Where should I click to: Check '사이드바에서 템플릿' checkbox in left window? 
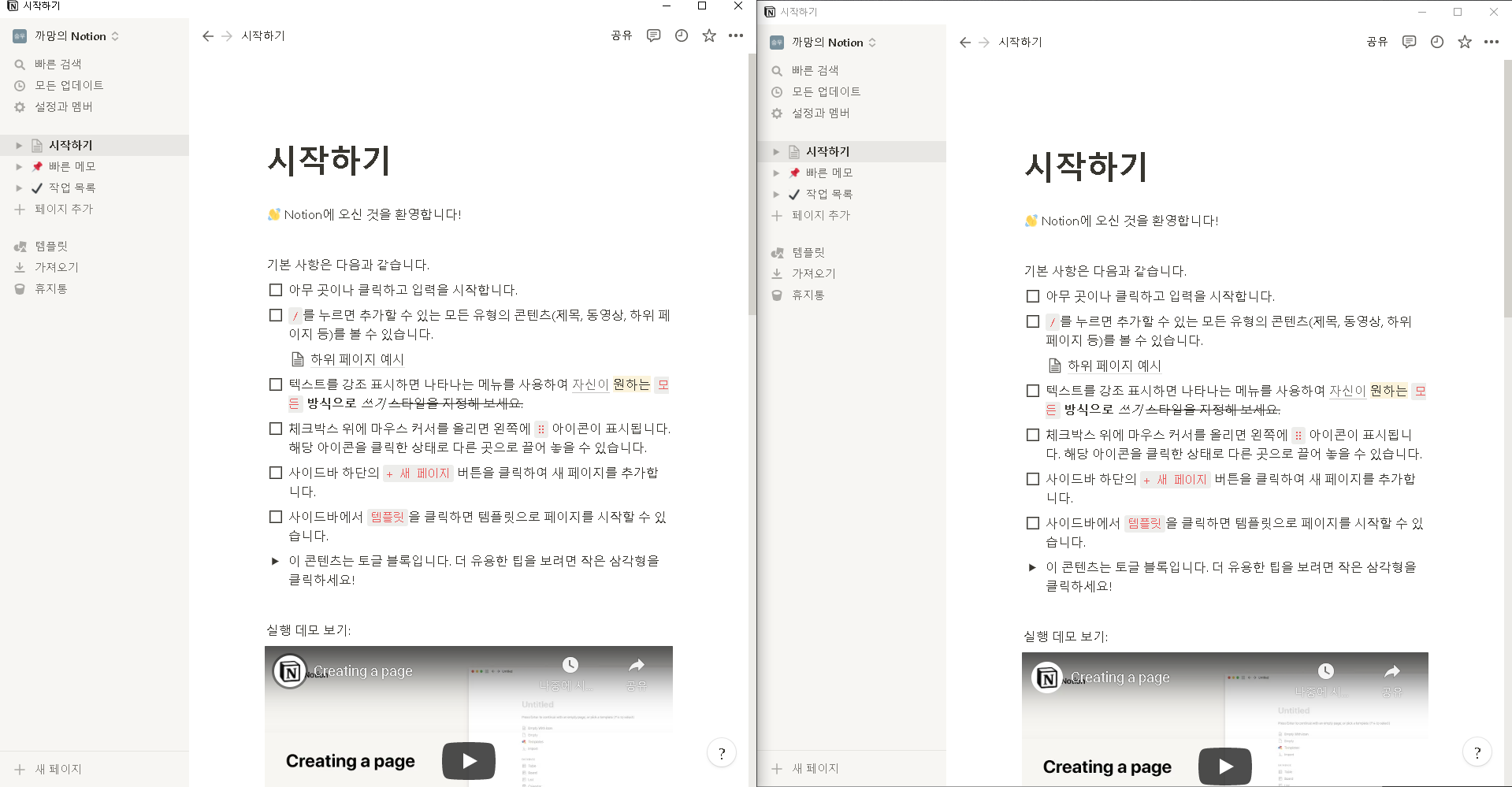pyautogui.click(x=276, y=517)
